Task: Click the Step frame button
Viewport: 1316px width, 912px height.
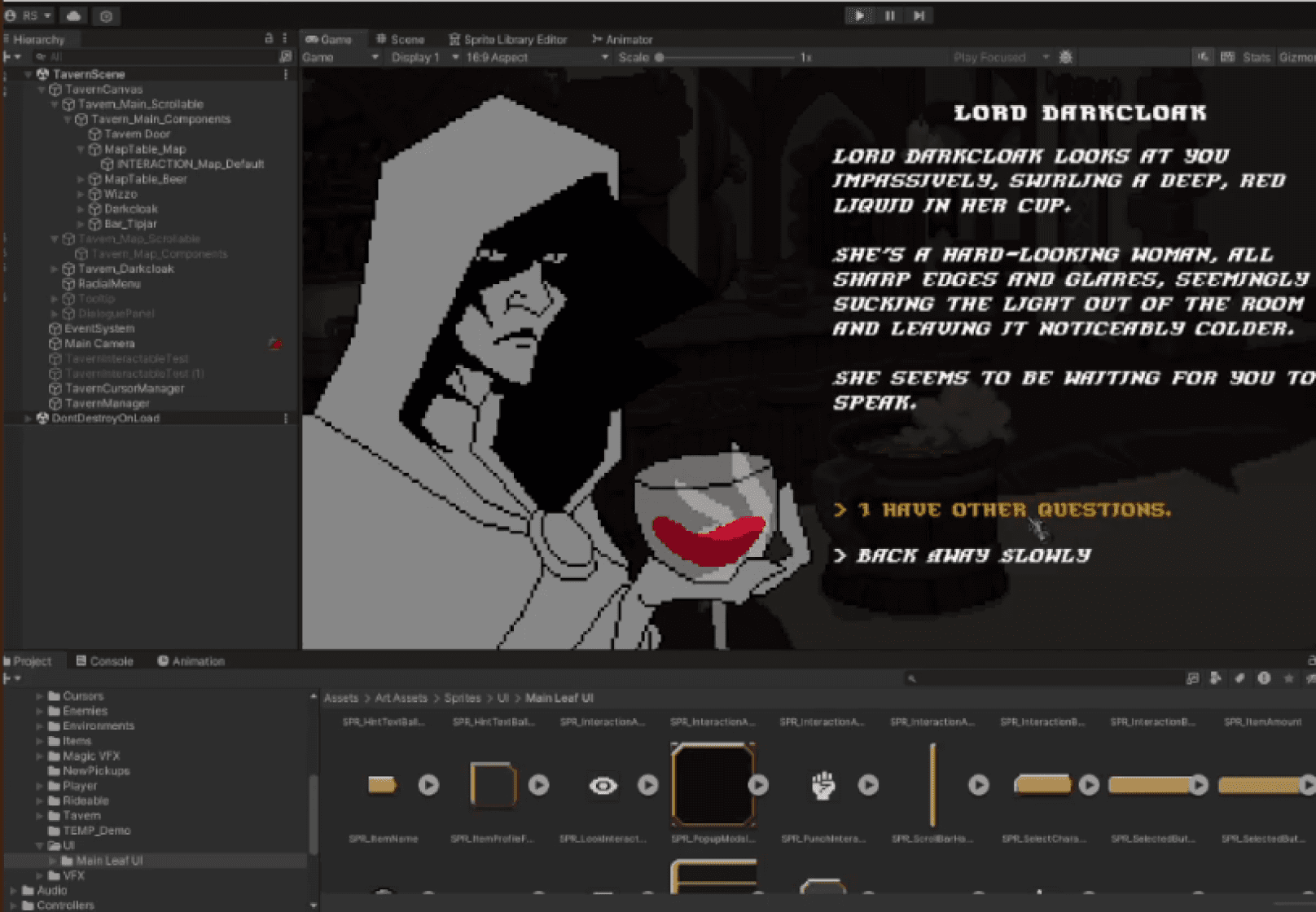Action: [x=919, y=15]
